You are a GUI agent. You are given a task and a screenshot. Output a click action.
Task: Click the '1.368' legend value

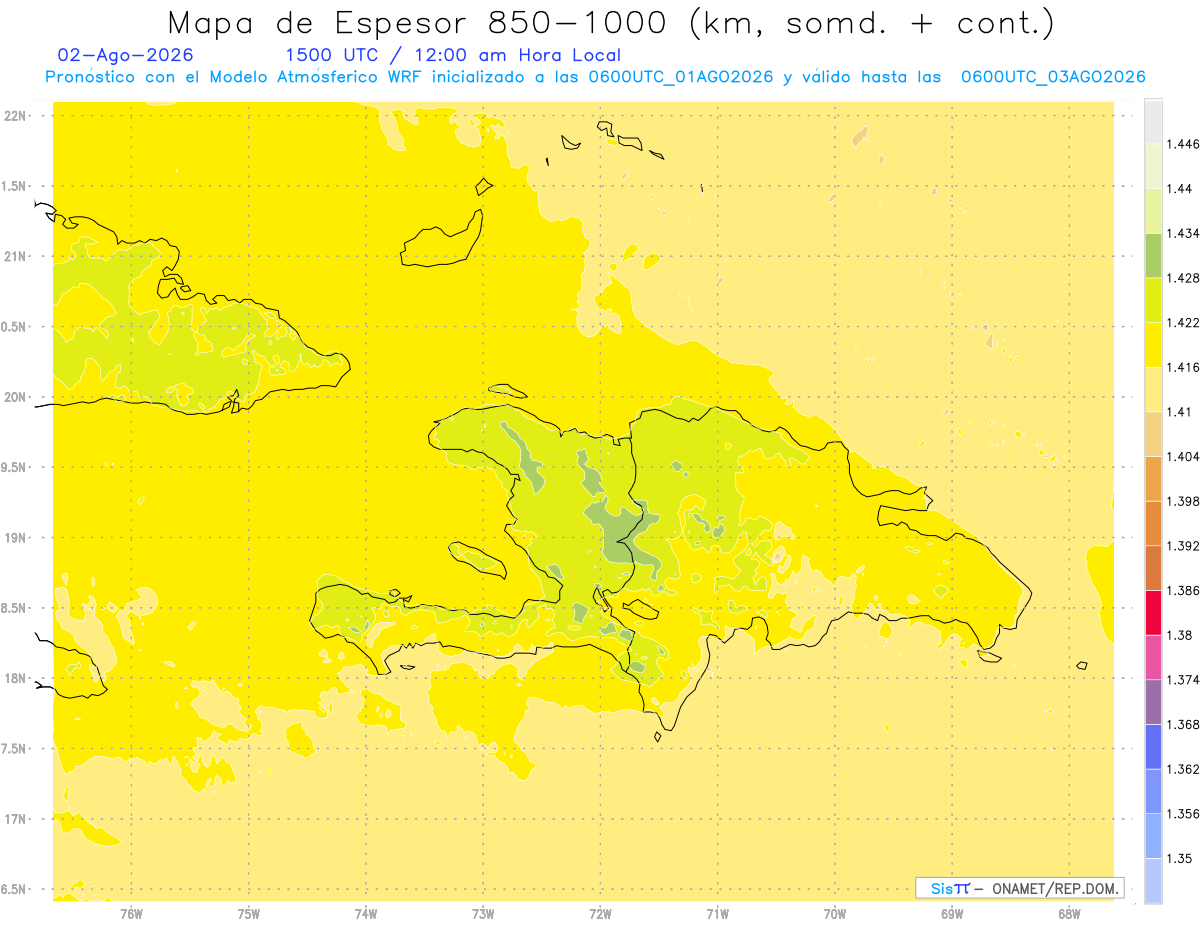[1184, 724]
